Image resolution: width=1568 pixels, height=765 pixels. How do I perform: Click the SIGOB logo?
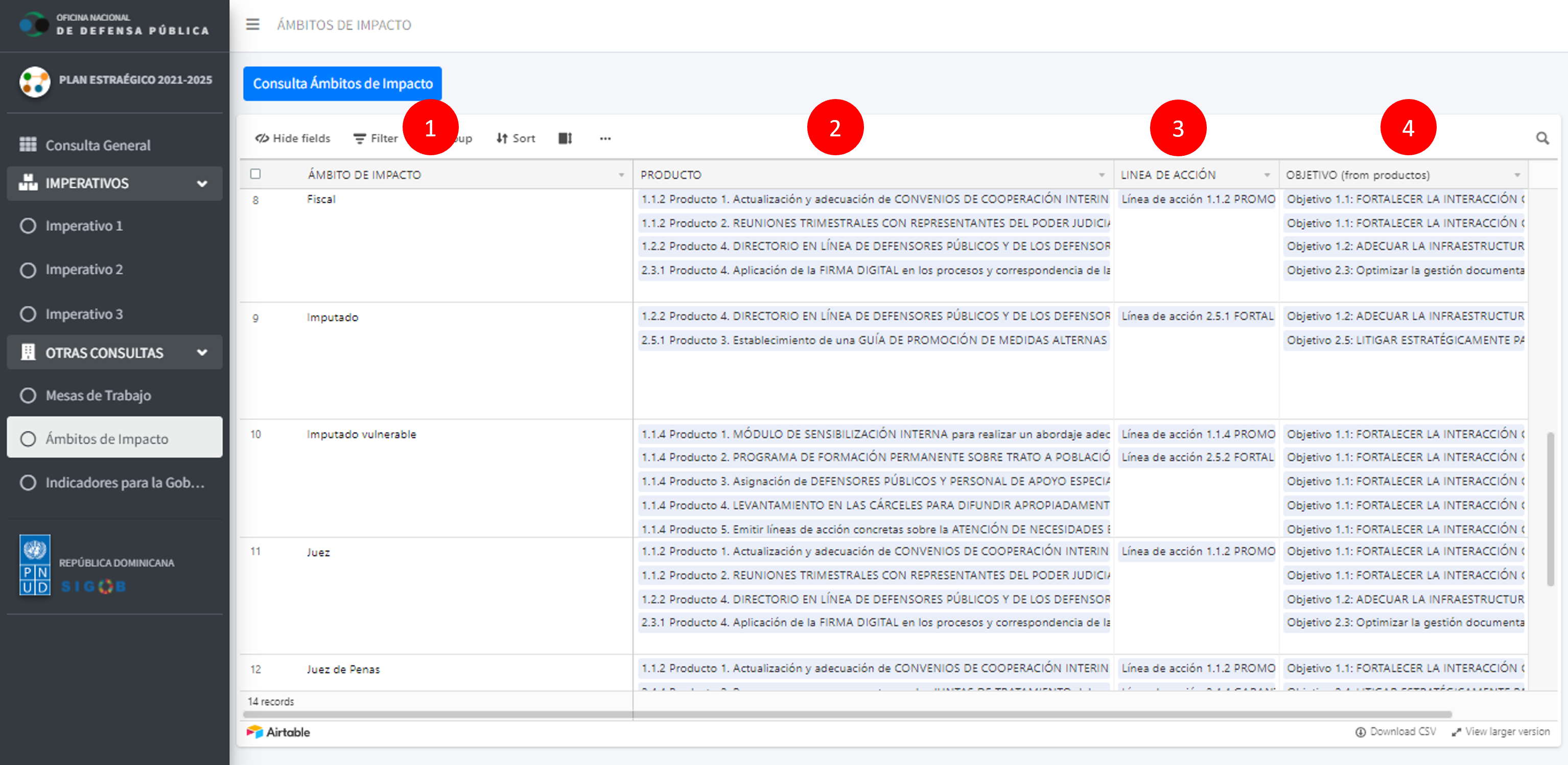pyautogui.click(x=93, y=587)
